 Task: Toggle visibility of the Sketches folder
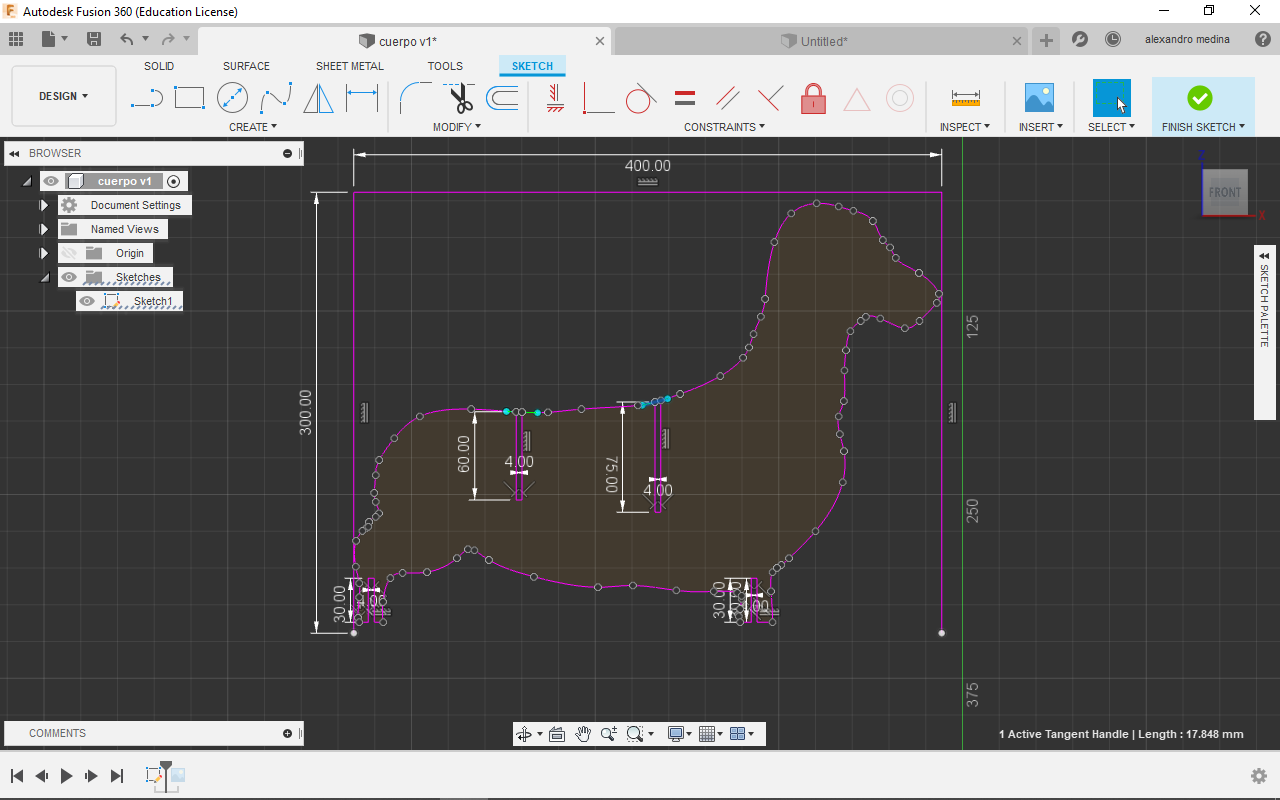click(x=69, y=277)
